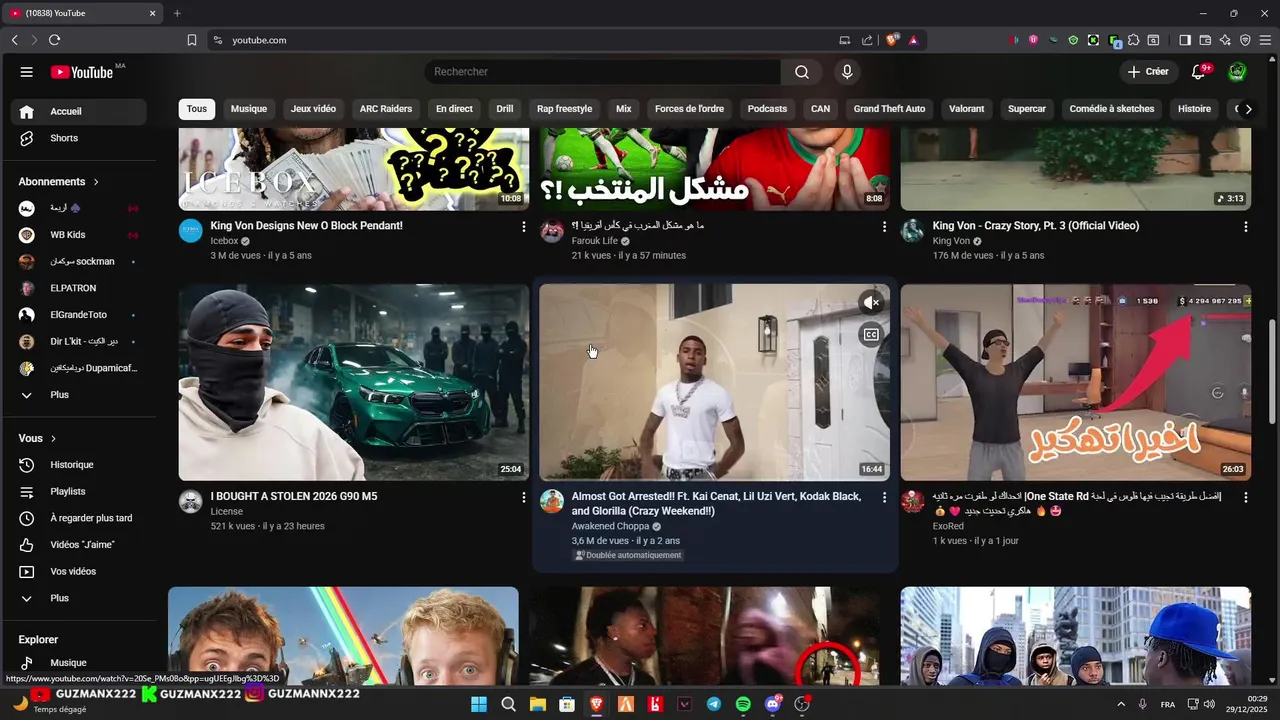Open I BOUGHT A STOLEN 2026 G90 M5 title
This screenshot has width=1280, height=720.
click(294, 496)
